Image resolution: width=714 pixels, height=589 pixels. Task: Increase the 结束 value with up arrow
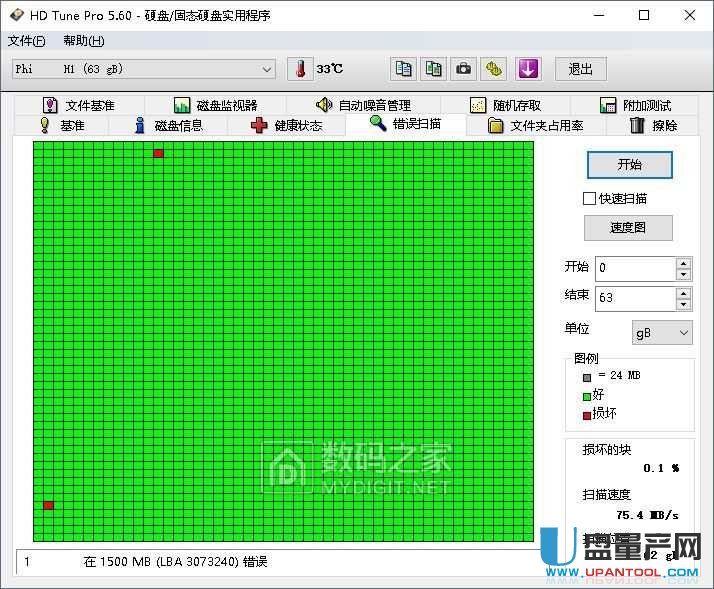click(683, 293)
